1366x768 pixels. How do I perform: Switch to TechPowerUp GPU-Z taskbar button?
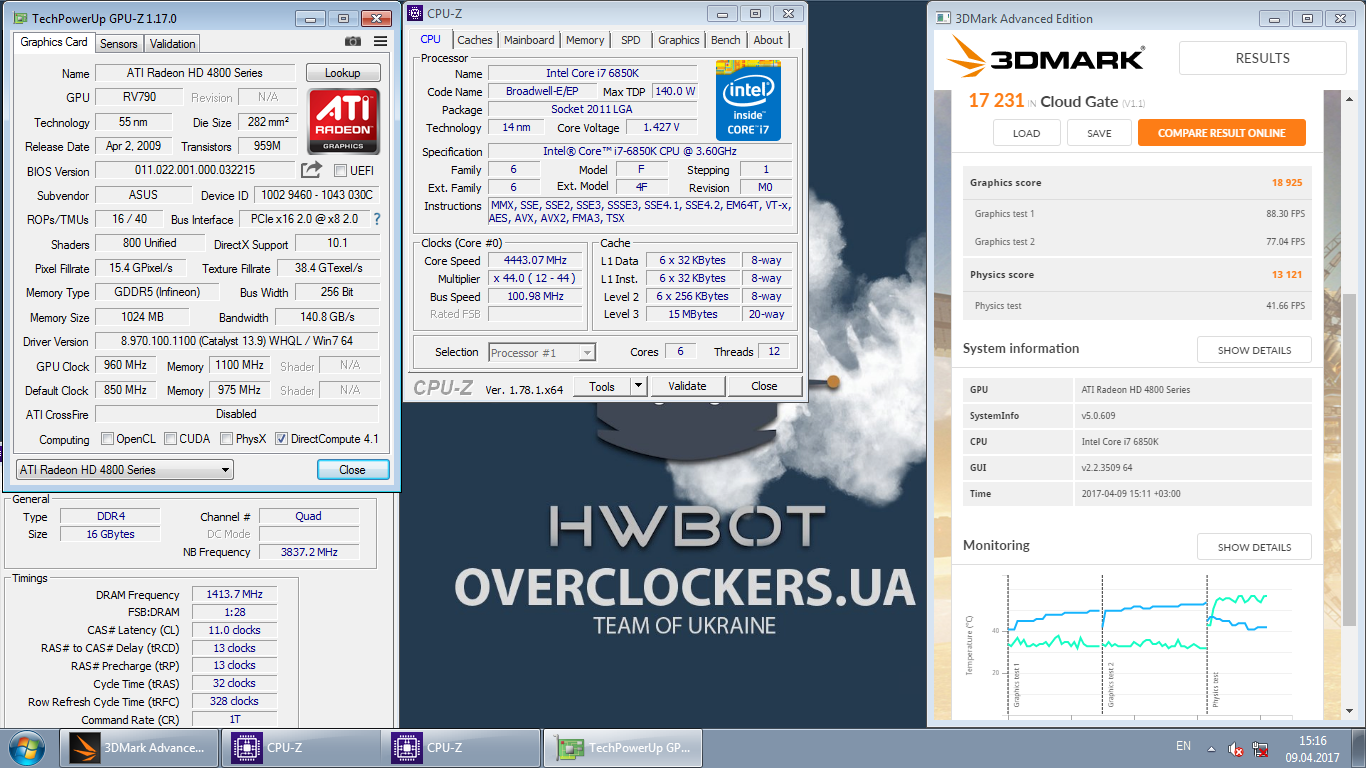(621, 747)
